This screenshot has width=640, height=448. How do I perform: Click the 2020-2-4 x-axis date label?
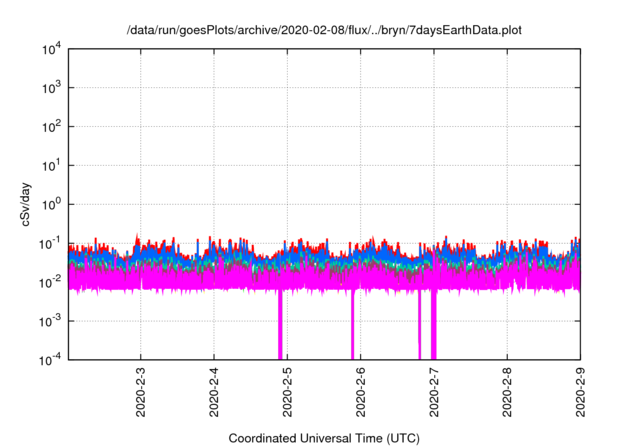(214, 392)
